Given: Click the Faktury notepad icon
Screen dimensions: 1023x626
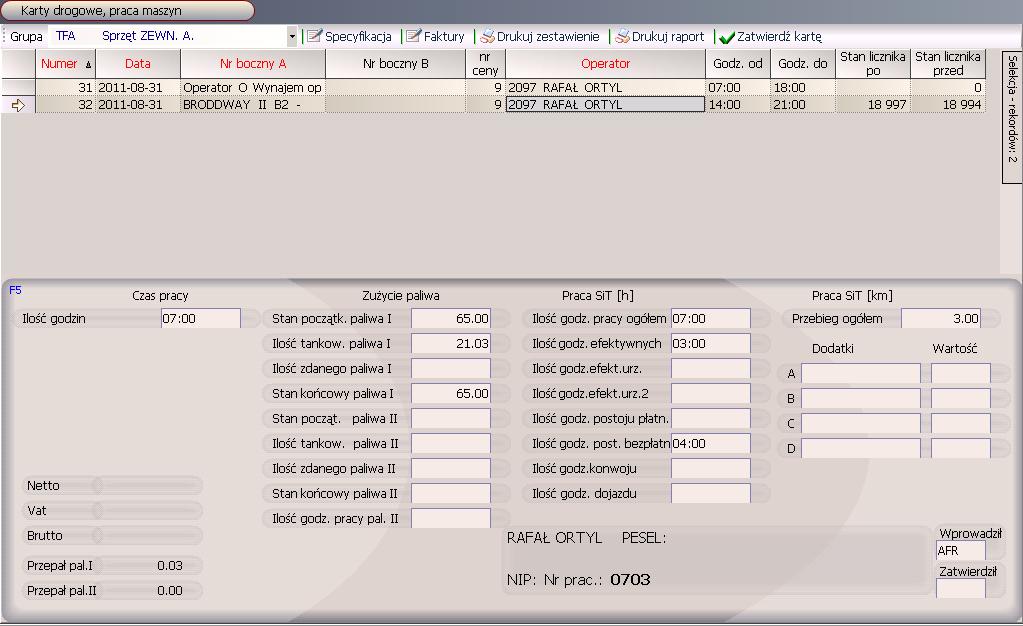Looking at the screenshot, I should tap(413, 37).
